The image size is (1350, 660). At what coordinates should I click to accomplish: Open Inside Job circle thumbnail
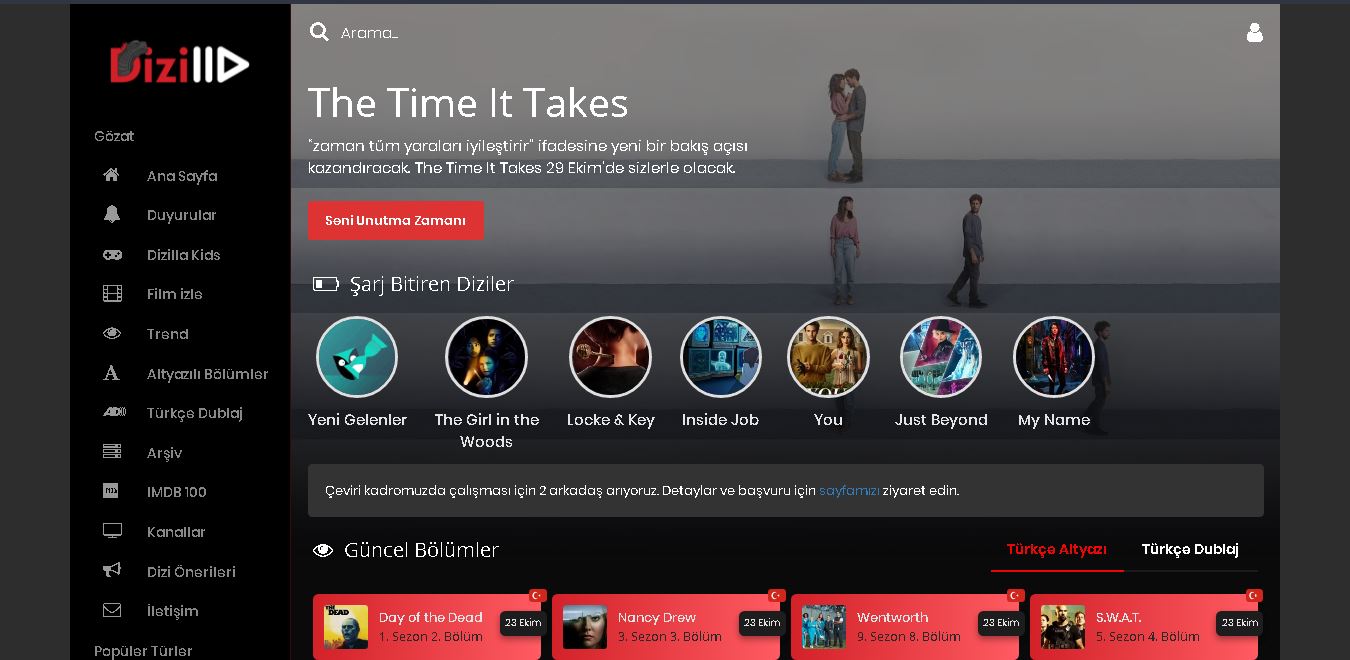point(721,357)
